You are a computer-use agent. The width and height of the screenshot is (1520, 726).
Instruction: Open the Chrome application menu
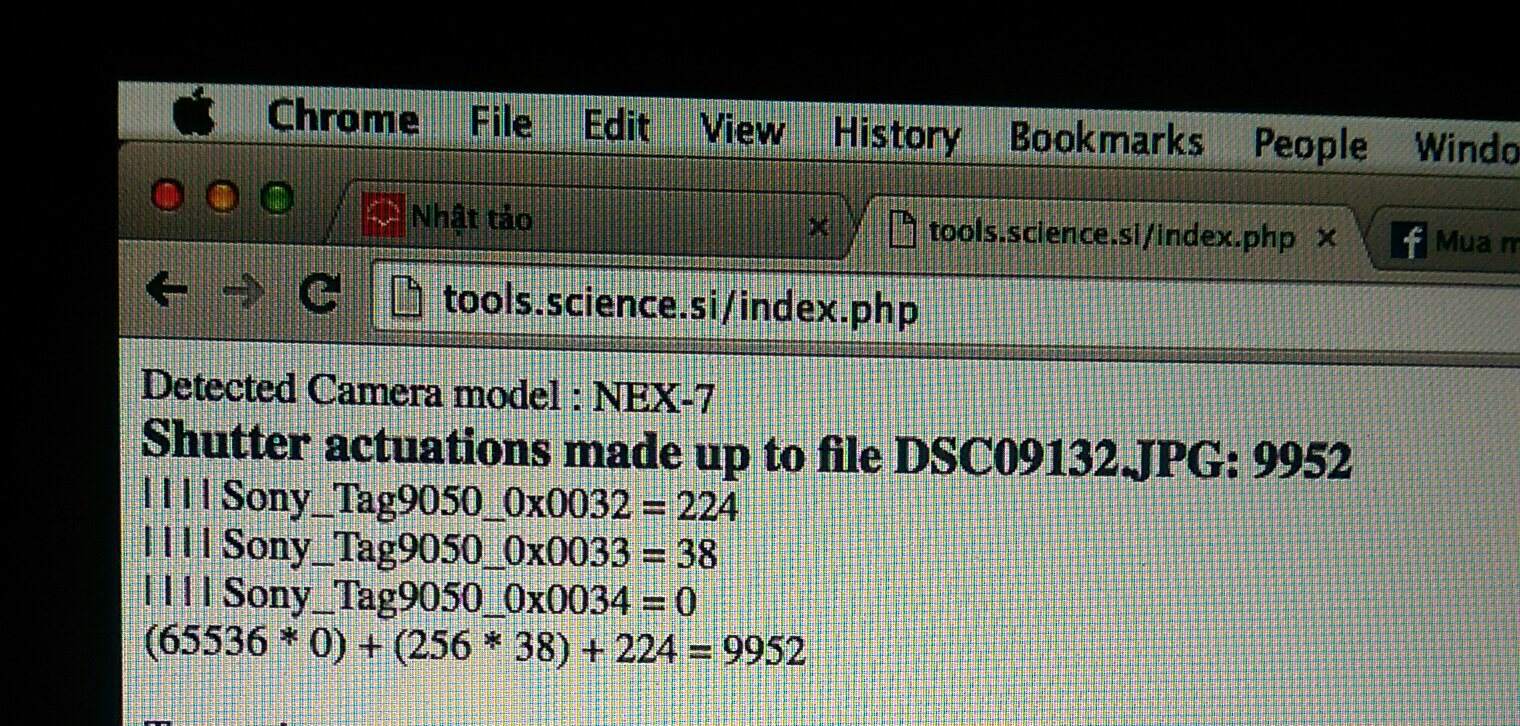coord(342,118)
